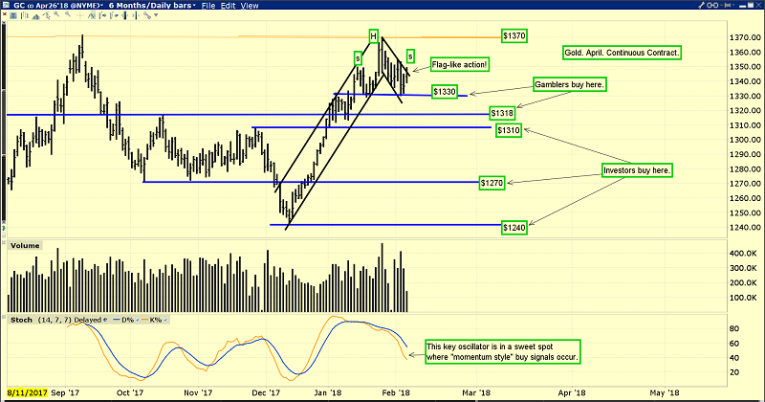The image size is (765, 402).
Task: Toggle the Stoch Delayed blue dot indicator
Action: pyautogui.click(x=105, y=320)
